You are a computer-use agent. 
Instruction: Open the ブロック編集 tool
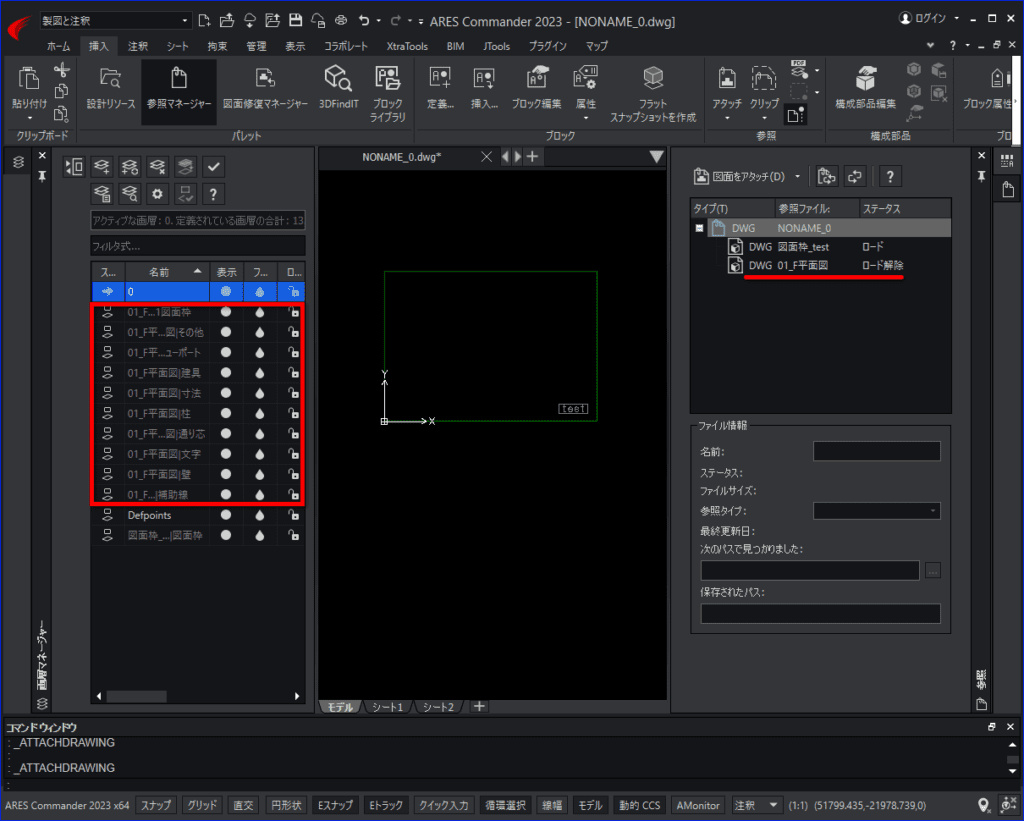[536, 89]
